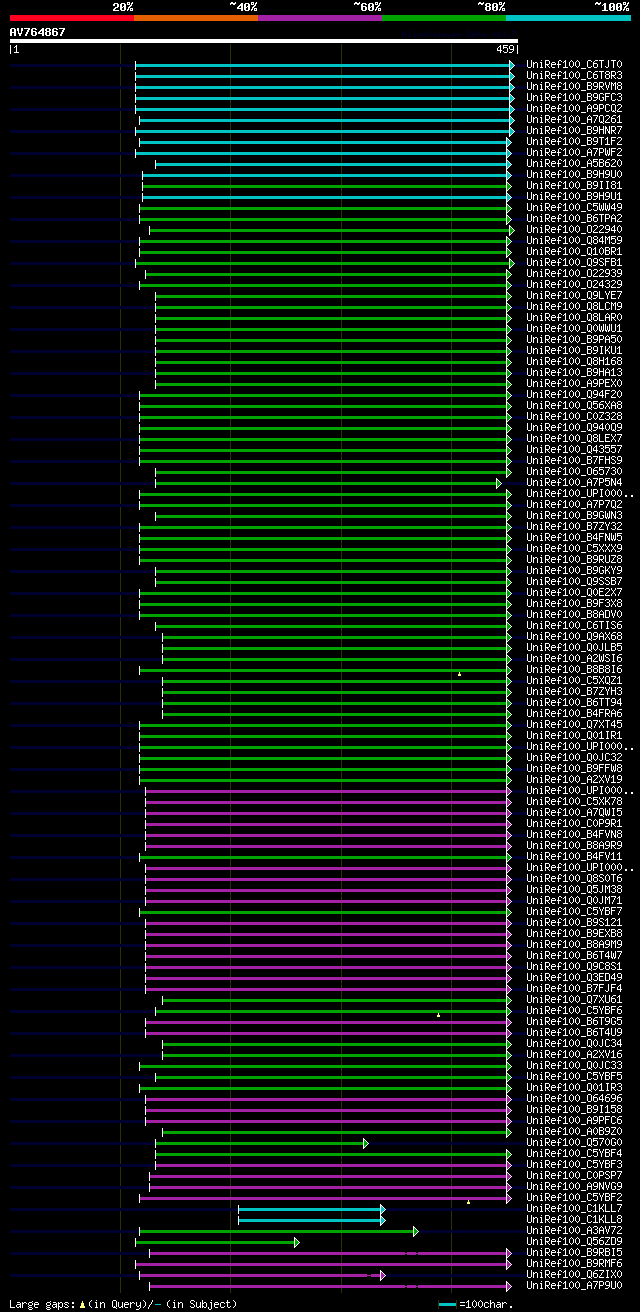The width and height of the screenshot is (640, 1312).
Task: Select the UniRef100_Q9AX68 label
Action: pyautogui.click(x=574, y=637)
